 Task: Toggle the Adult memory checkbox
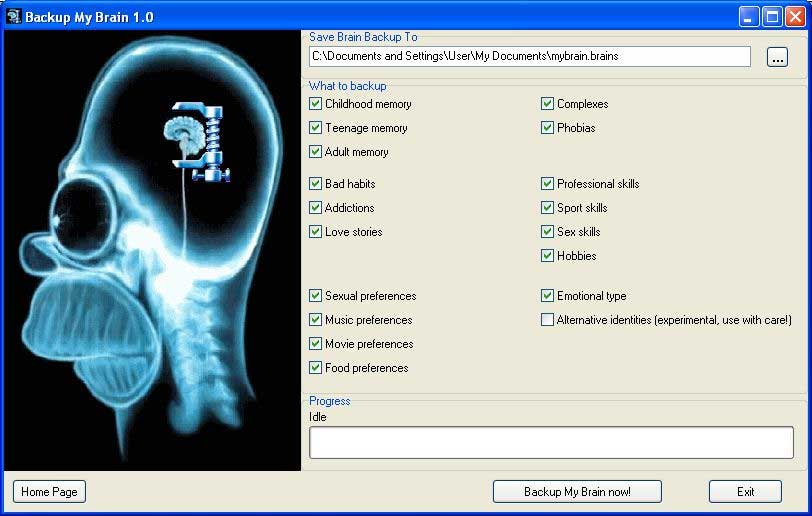pyautogui.click(x=315, y=151)
